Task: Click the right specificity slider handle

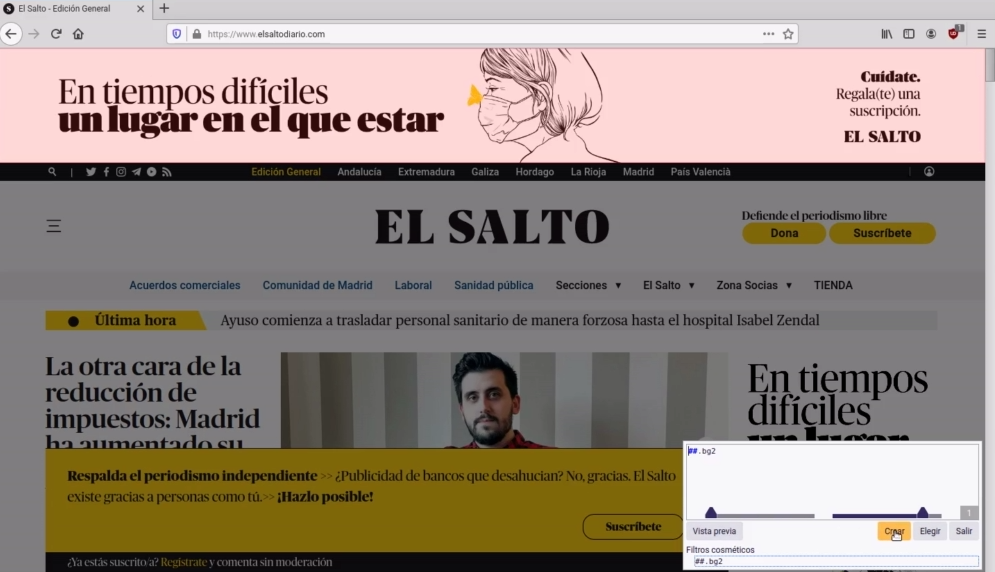Action: coord(923,513)
